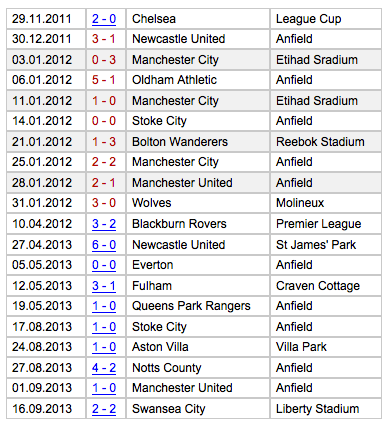This screenshot has width=389, height=428.
Task: Click the Oldham Athletic opponent cell
Action: (198, 80)
